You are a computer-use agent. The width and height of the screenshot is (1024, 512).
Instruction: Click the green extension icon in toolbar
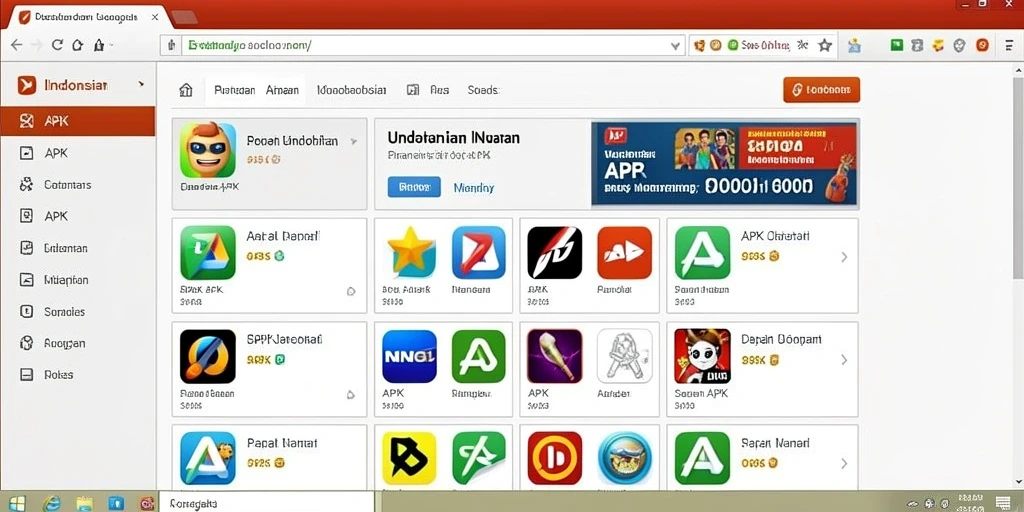click(x=897, y=44)
